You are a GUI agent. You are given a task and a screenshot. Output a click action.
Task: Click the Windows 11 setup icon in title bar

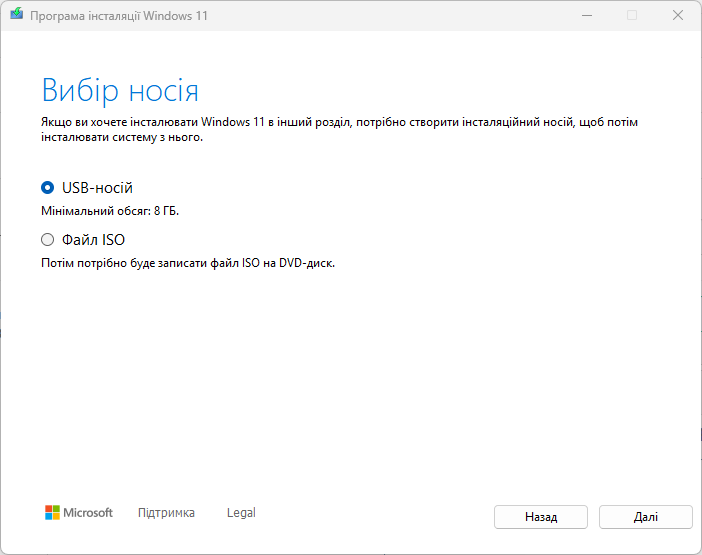click(15, 16)
